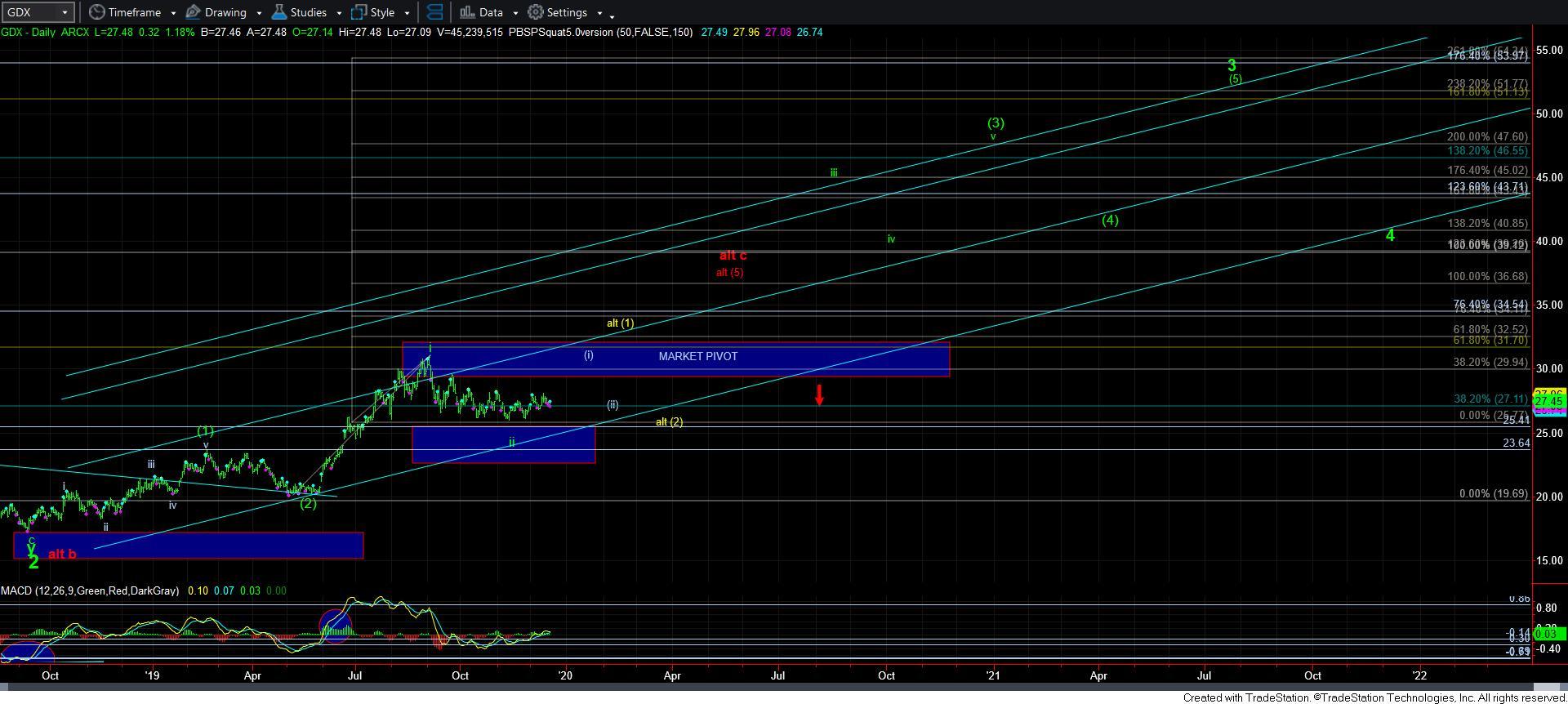This screenshot has width=1568, height=704.
Task: Click the Style overlapping squares icon
Action: 359,12
